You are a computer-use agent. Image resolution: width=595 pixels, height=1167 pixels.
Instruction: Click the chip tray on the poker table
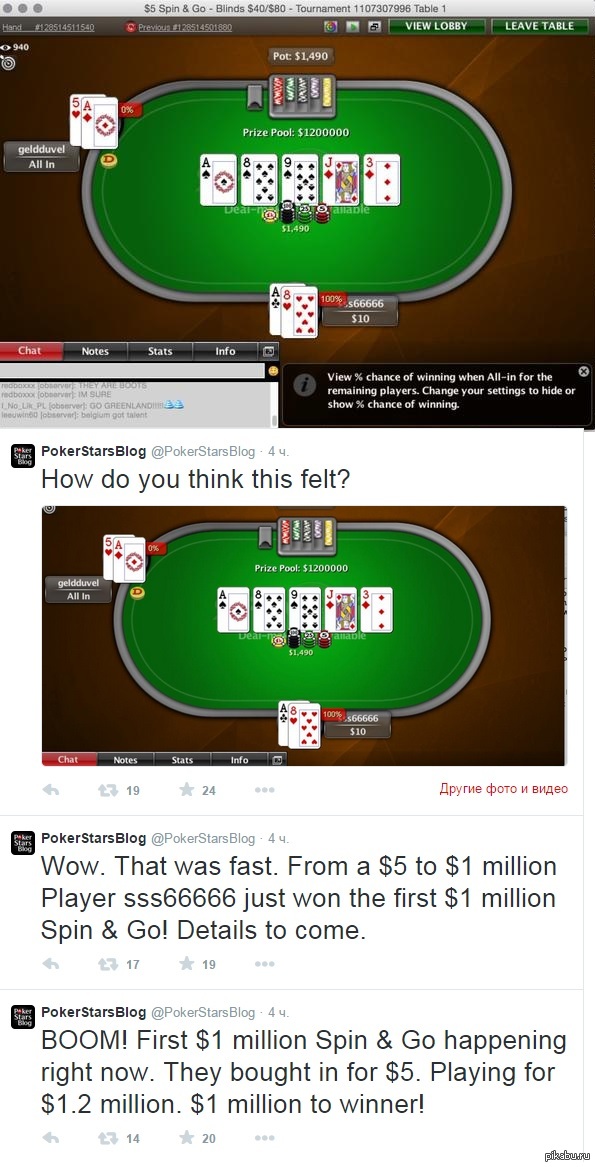click(302, 96)
